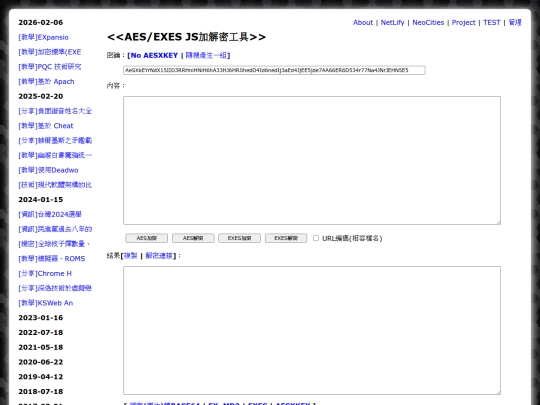Click the AES解密 button
This screenshot has width=540, height=405.
tap(193, 238)
